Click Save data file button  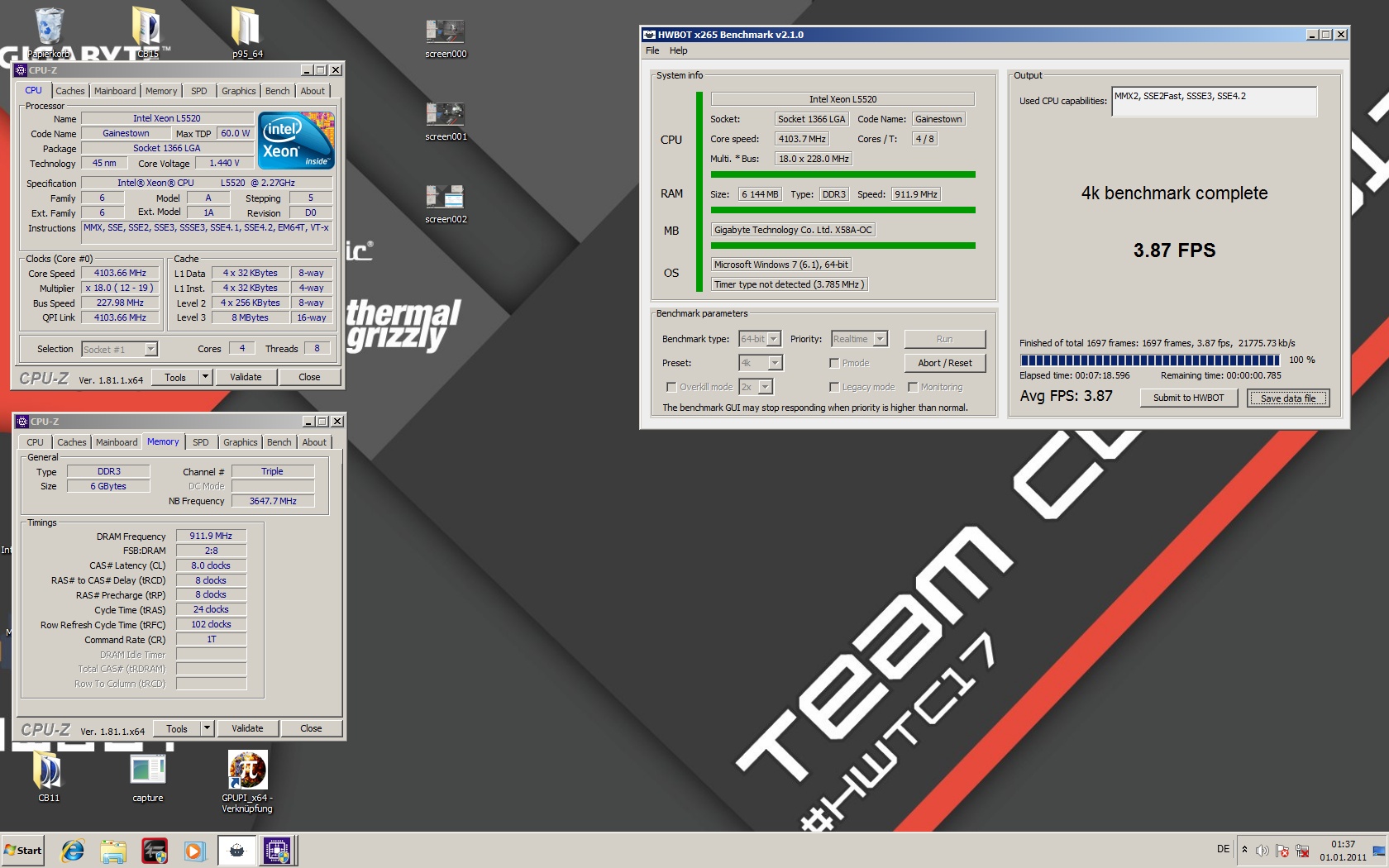[x=1288, y=398]
